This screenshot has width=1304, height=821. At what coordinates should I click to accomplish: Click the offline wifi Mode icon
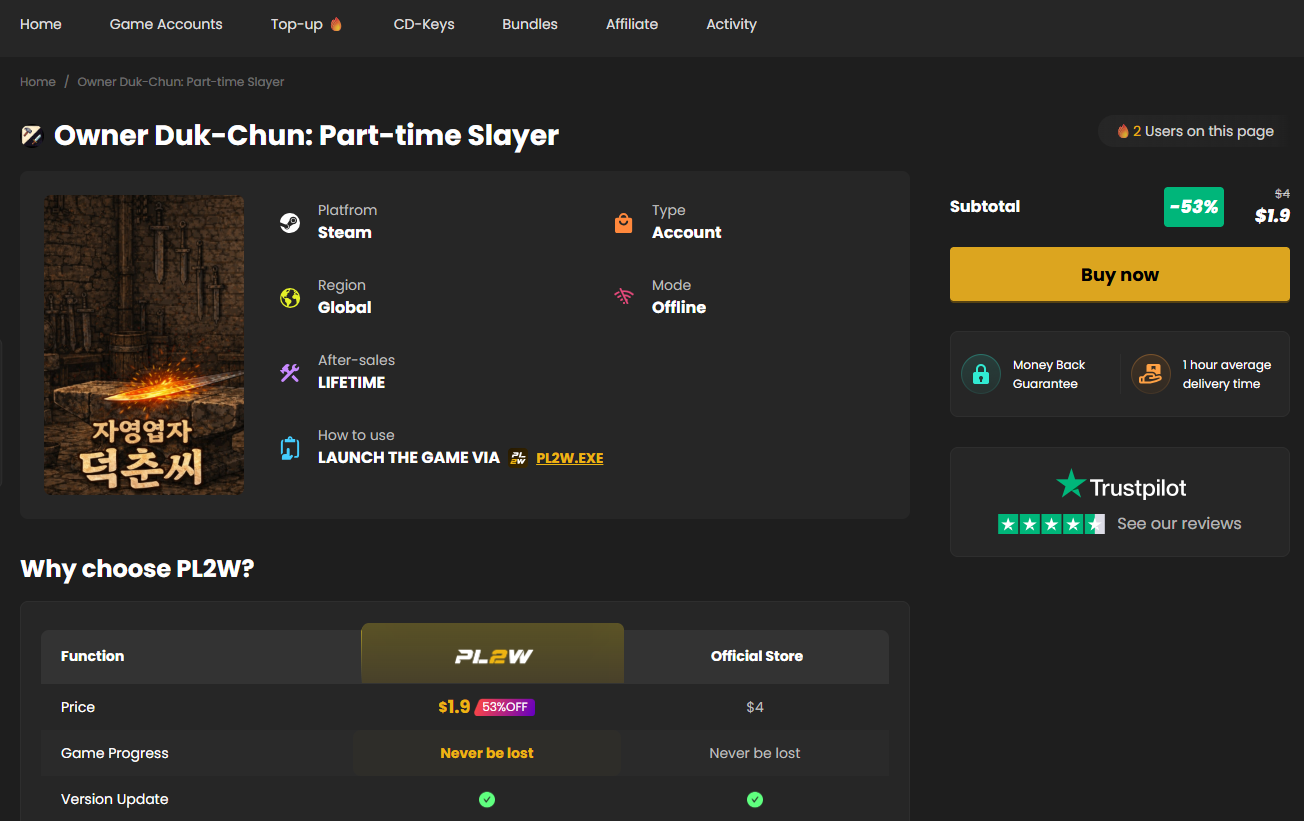point(623,297)
